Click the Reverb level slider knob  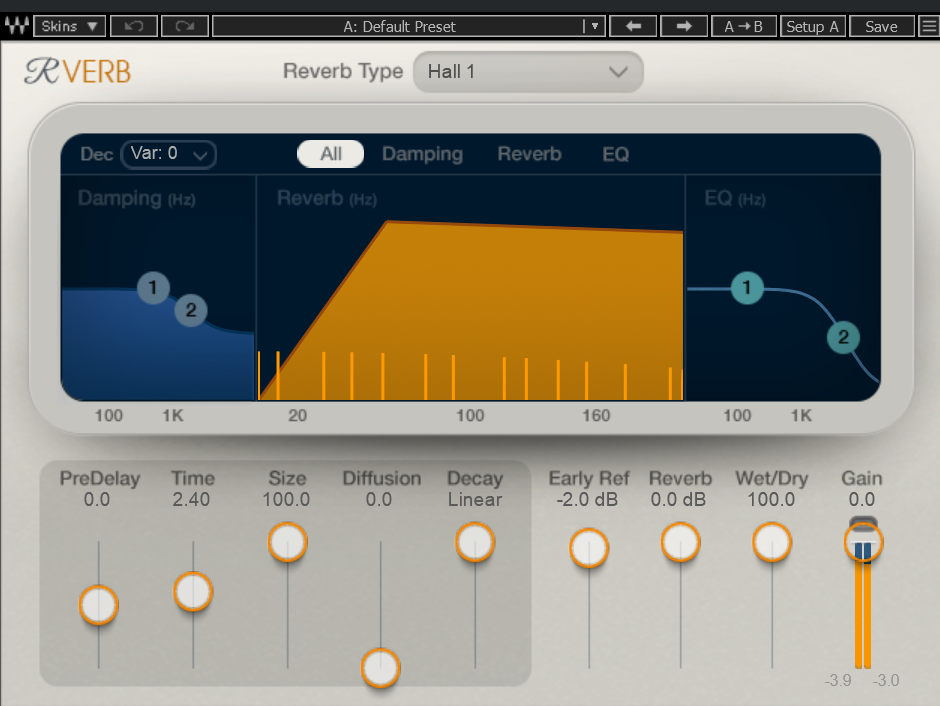click(680, 542)
